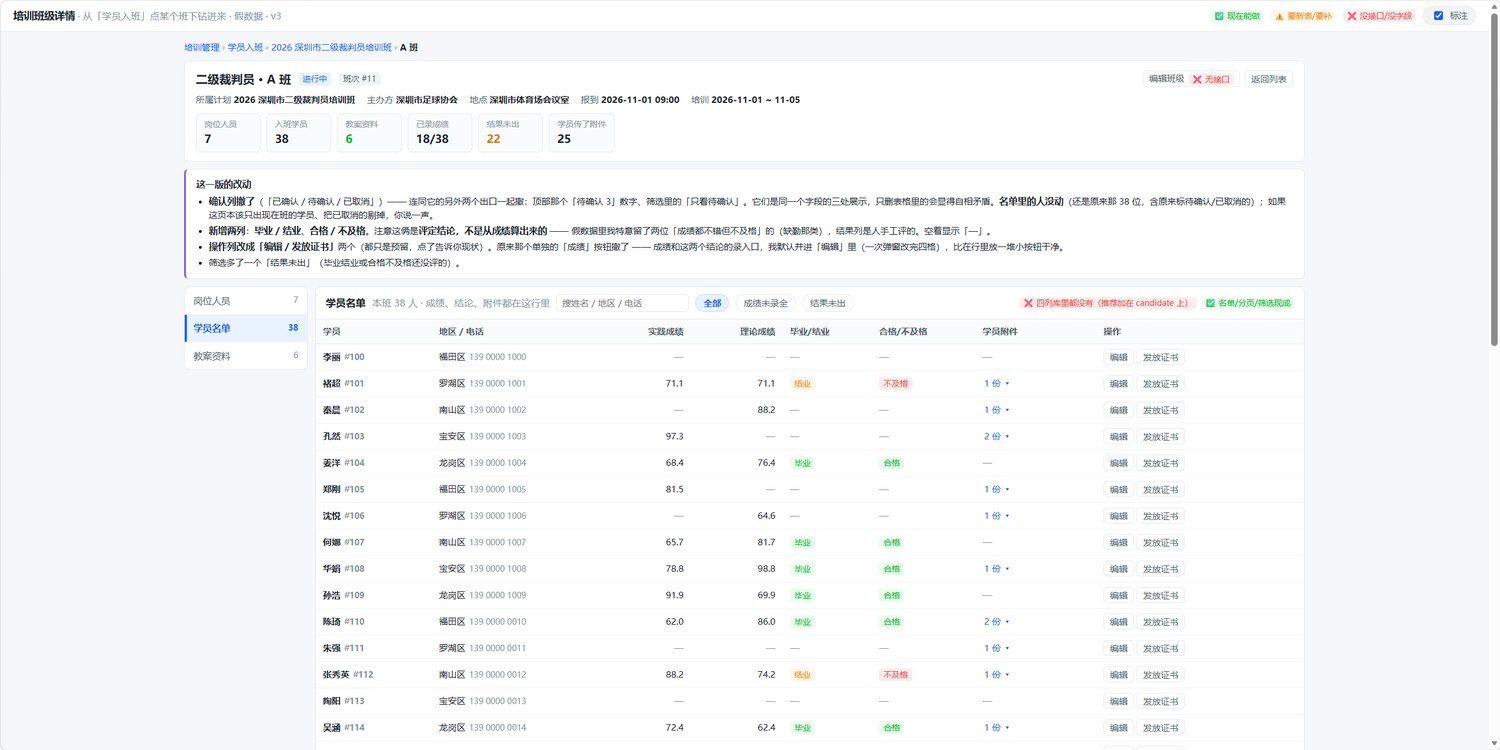Click the 结果未出 stat card showing 22

point(510,133)
